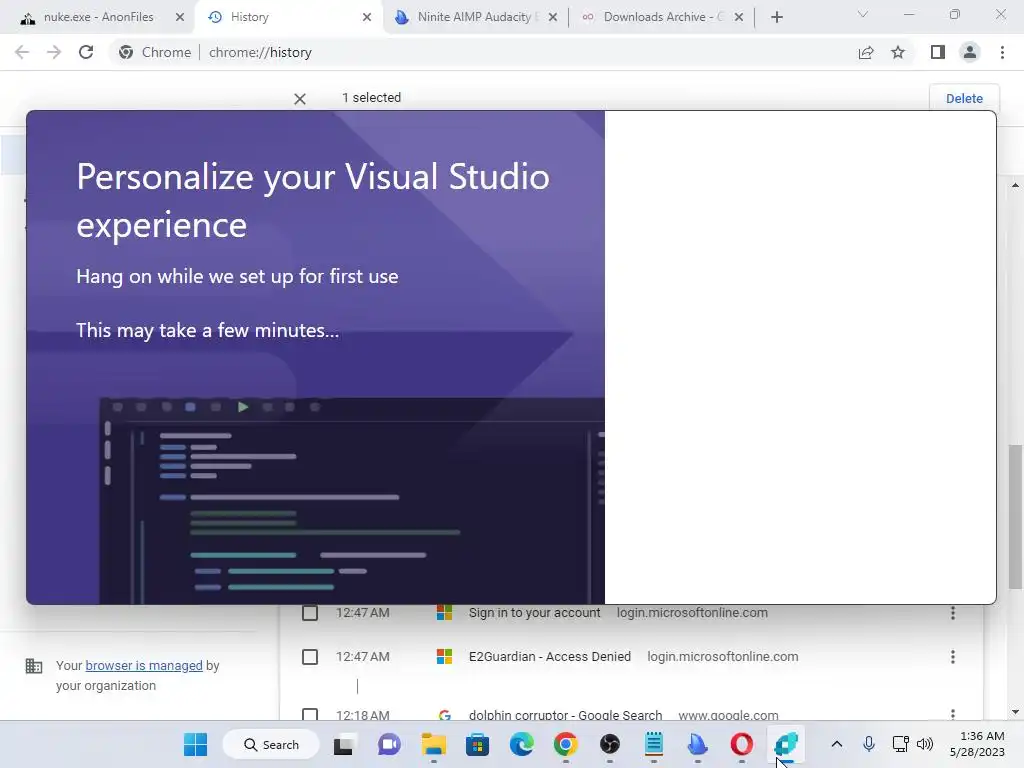
Task: Open Task View on the taskbar
Action: coord(344,744)
